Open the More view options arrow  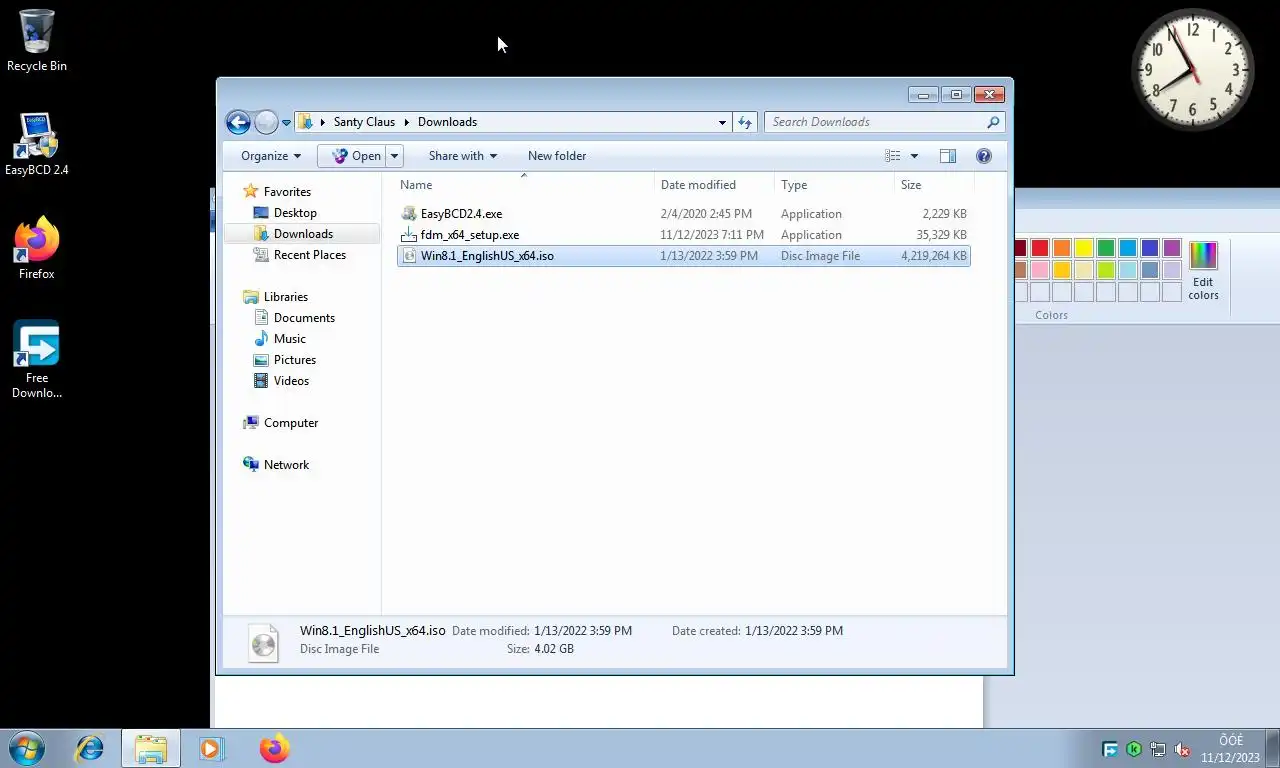pos(914,156)
